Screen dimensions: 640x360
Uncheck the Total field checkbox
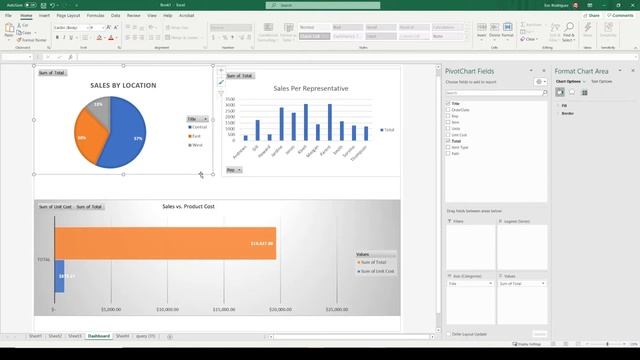[448, 141]
